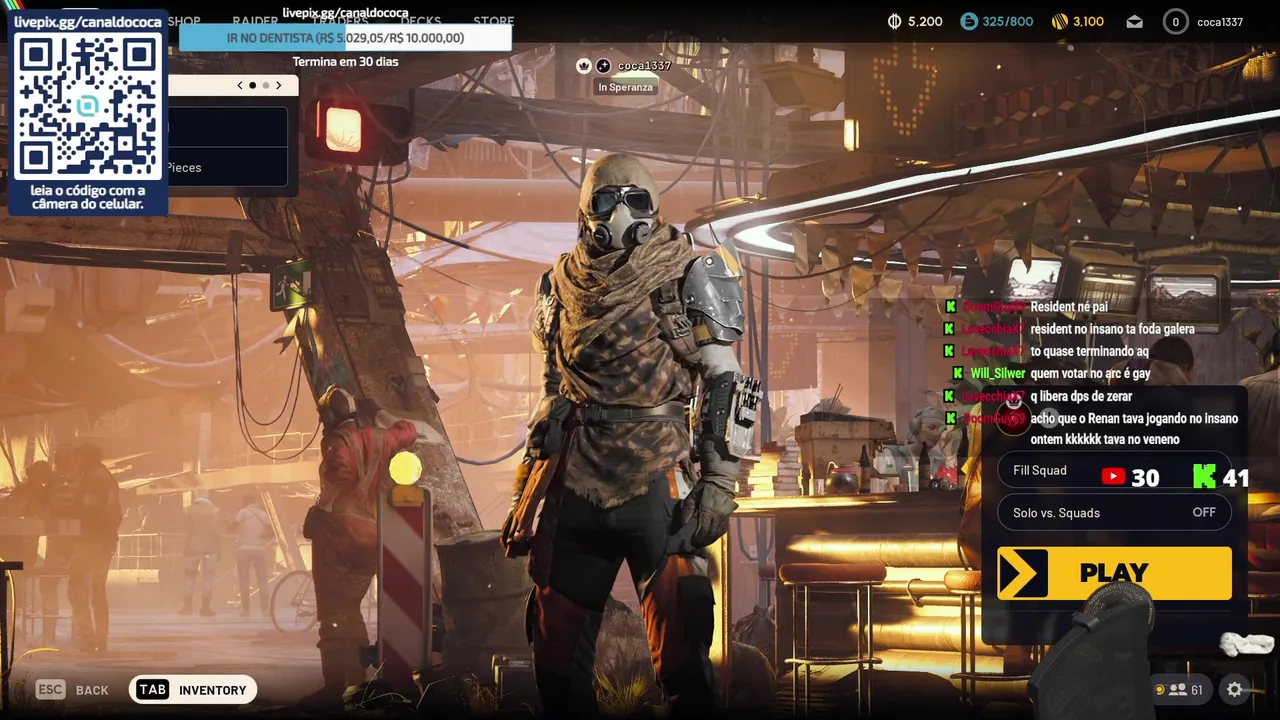The image size is (1280, 720).
Task: Click the 'In Speranza' status label
Action: [x=625, y=87]
